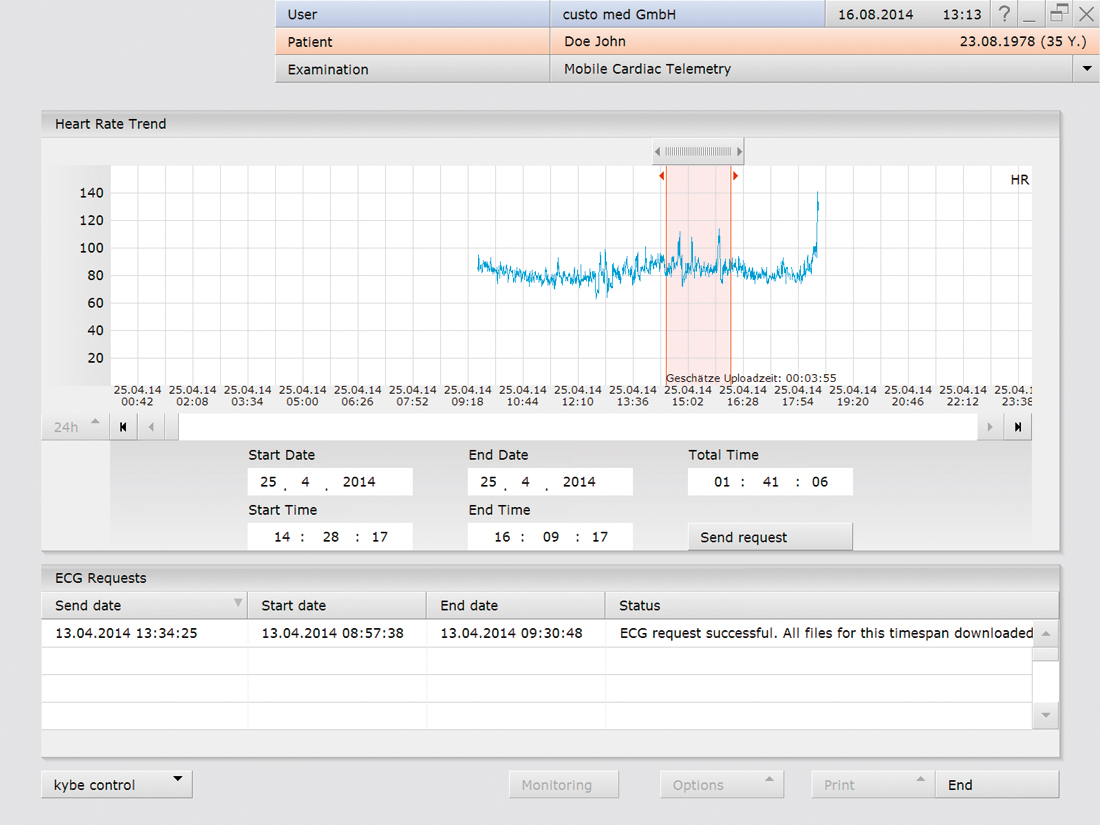The height and width of the screenshot is (825, 1100).
Task: Jump to first record in timeline
Action: click(x=123, y=427)
